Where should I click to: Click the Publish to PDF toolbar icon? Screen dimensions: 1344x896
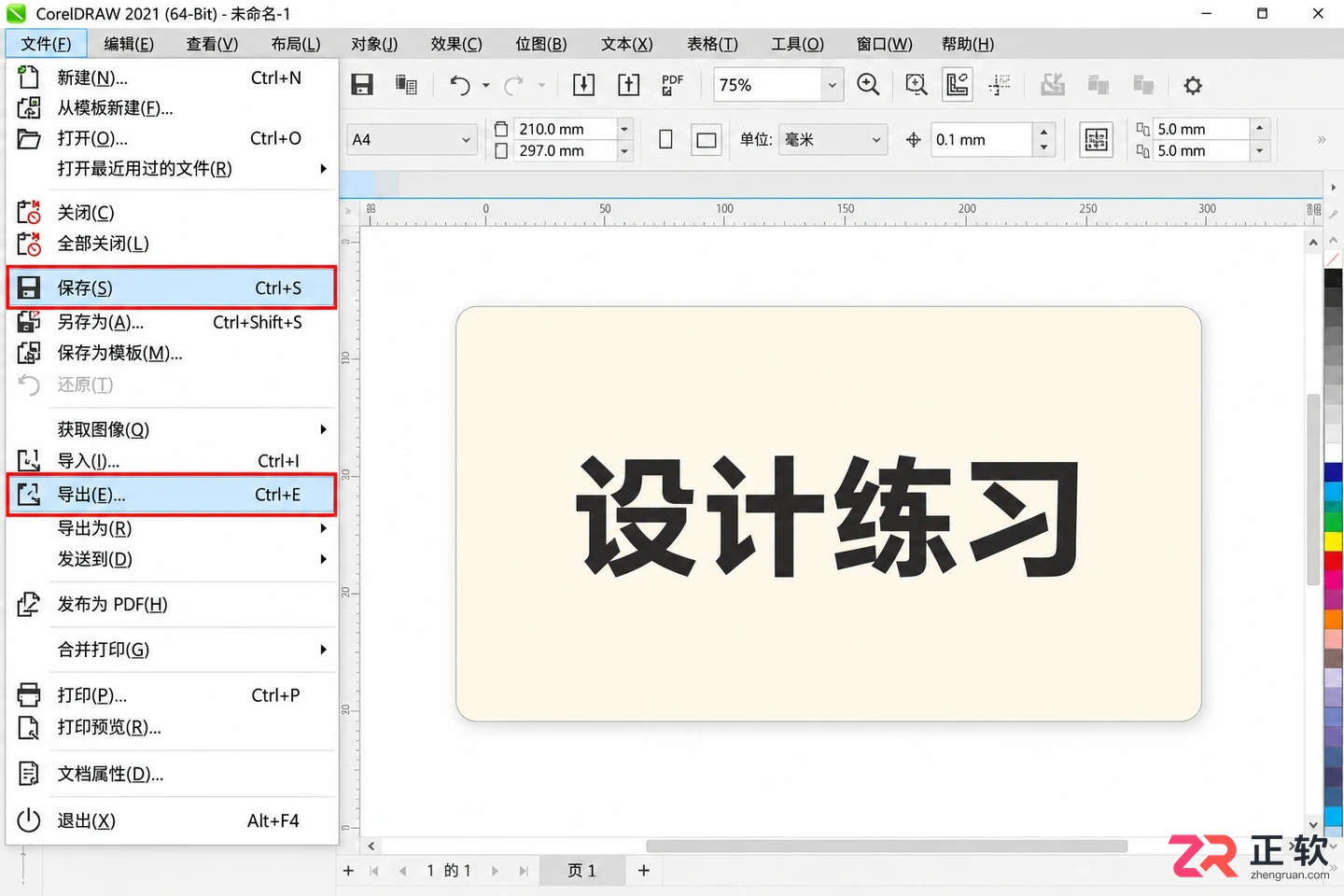[672, 85]
